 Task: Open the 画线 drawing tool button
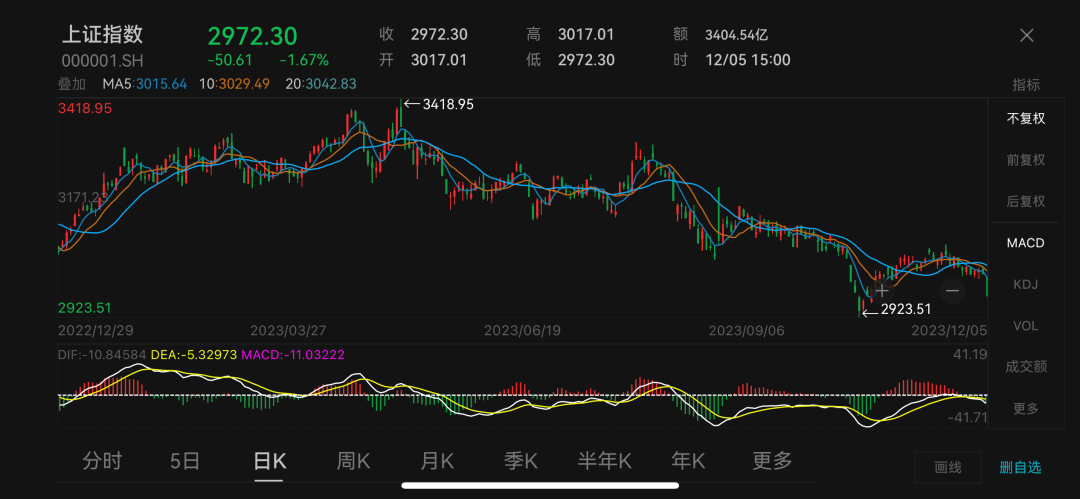tap(948, 467)
